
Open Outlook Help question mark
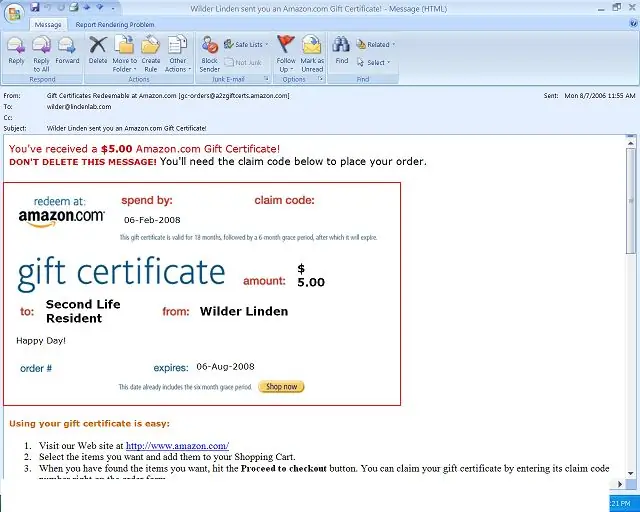click(633, 24)
